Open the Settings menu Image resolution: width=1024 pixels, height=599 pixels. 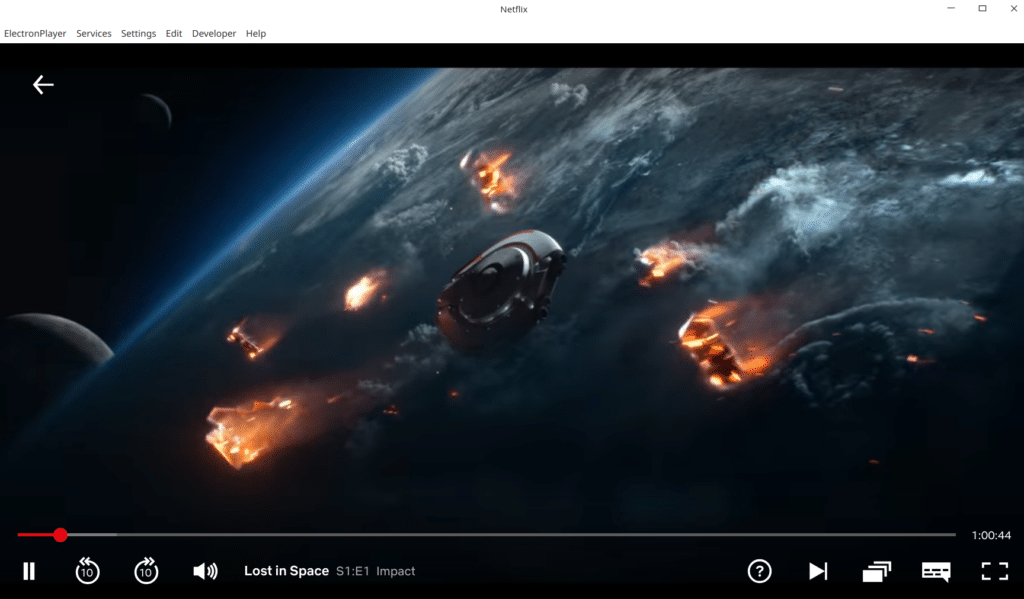138,33
